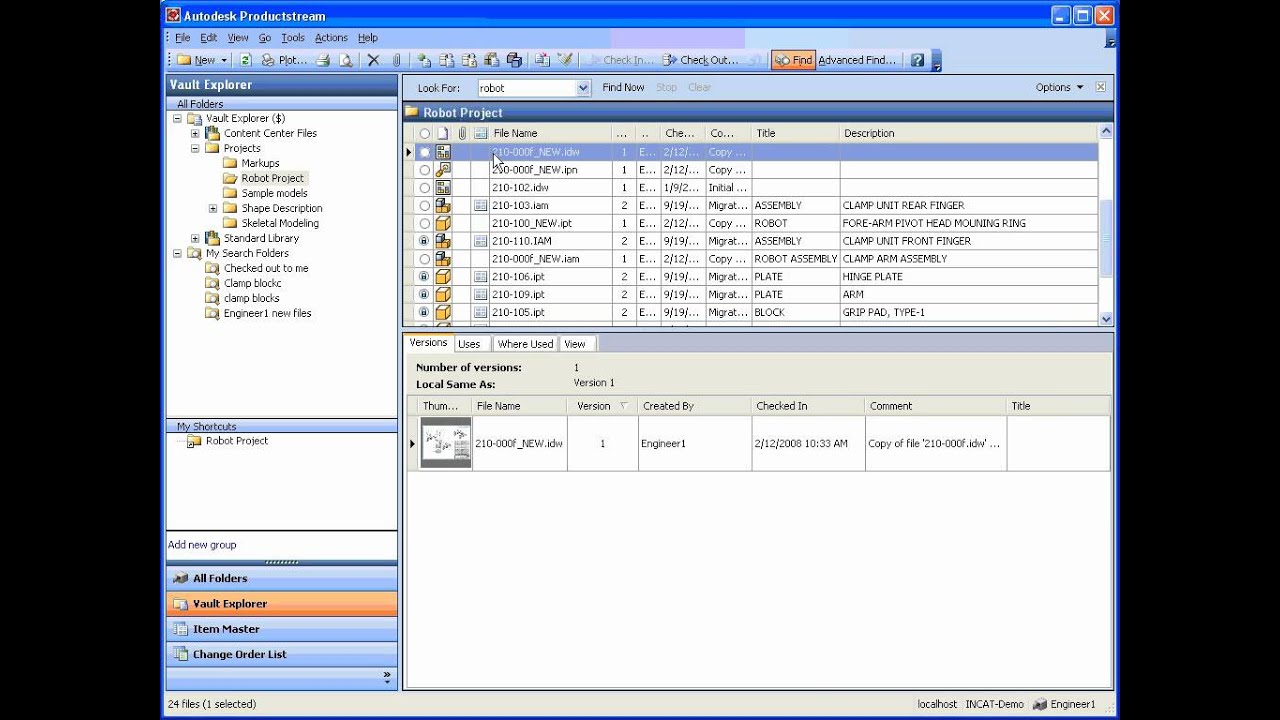This screenshot has height=720, width=1280.
Task: Click the file list scroll down arrow
Action: (x=1106, y=319)
